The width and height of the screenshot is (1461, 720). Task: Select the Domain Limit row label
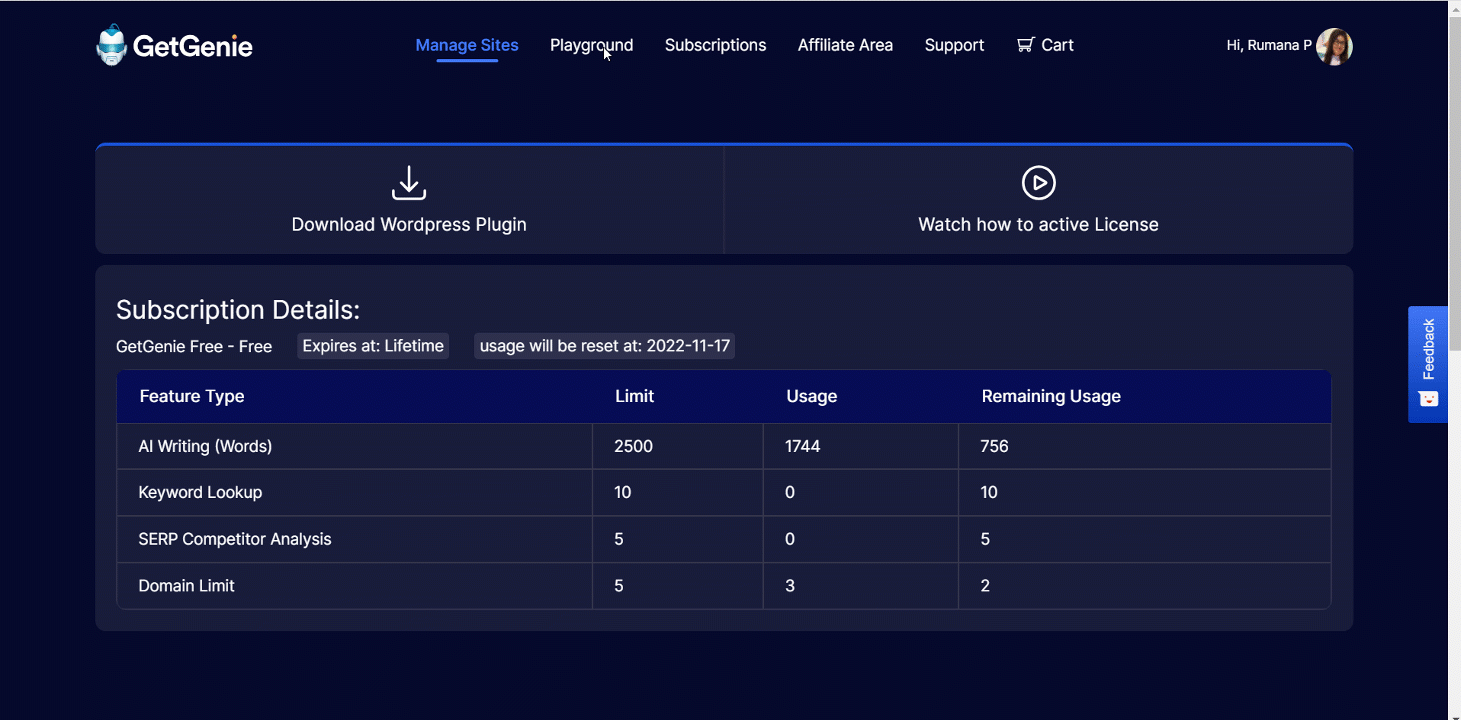186,585
